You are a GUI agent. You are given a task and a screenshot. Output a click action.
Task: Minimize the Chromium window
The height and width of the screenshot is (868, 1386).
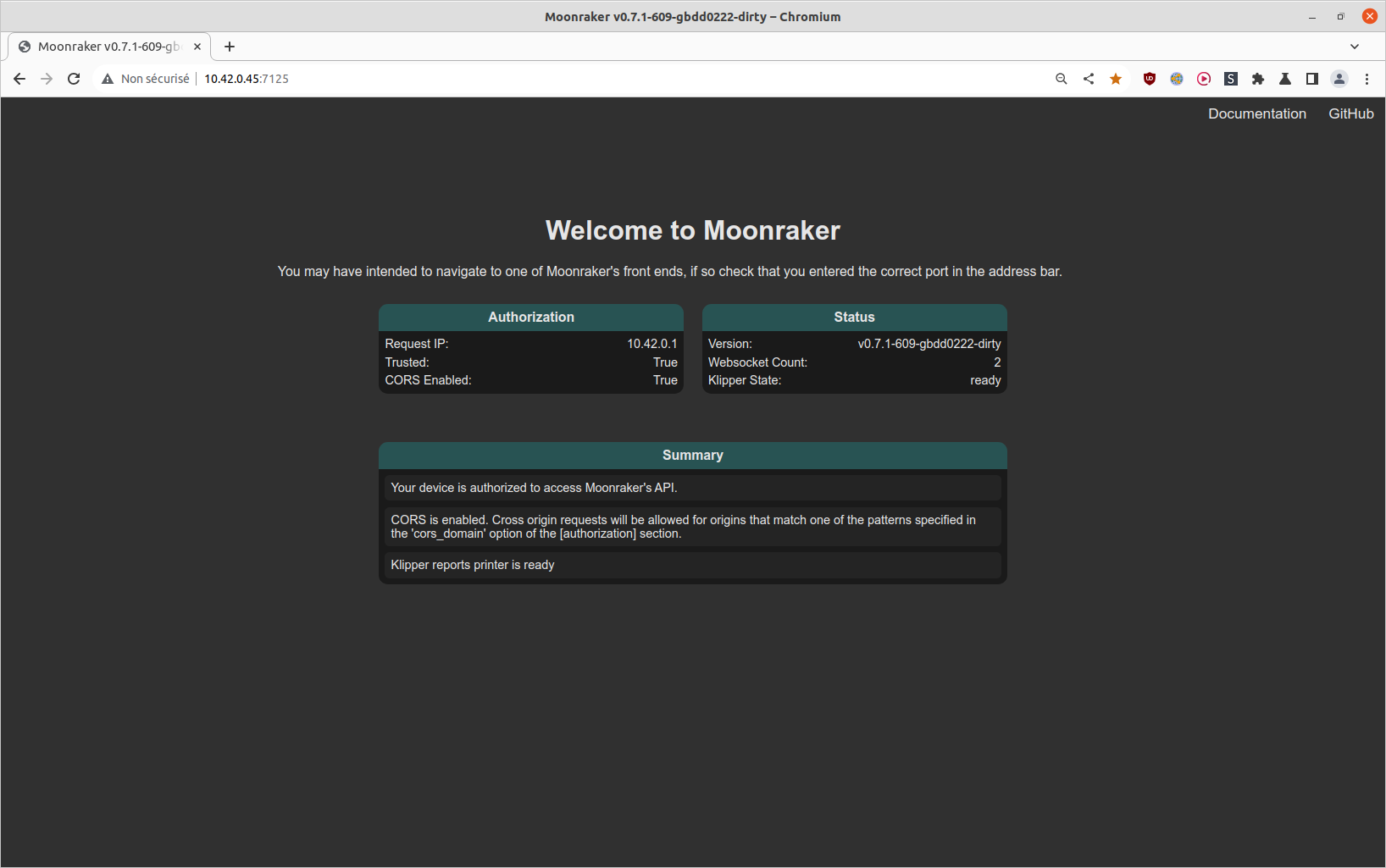pos(1312,16)
